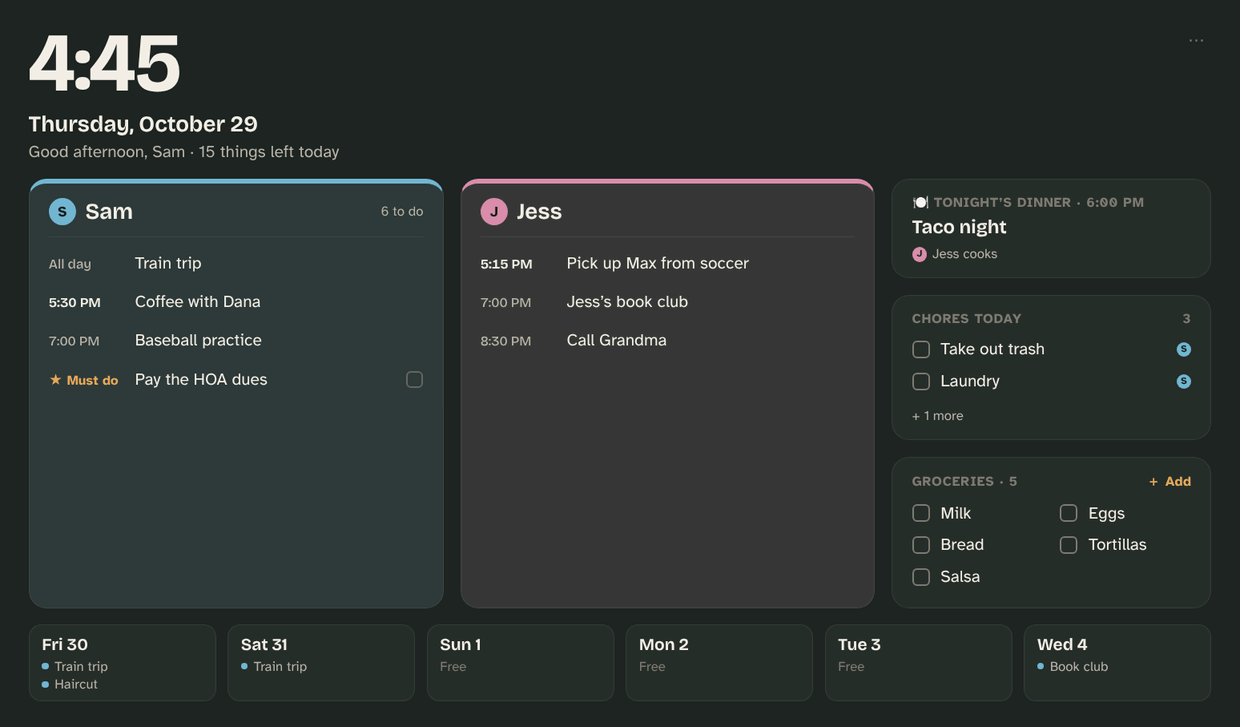Image resolution: width=1240 pixels, height=727 pixels.
Task: Click Train trip entry under Fri 30
Action: pos(75,666)
